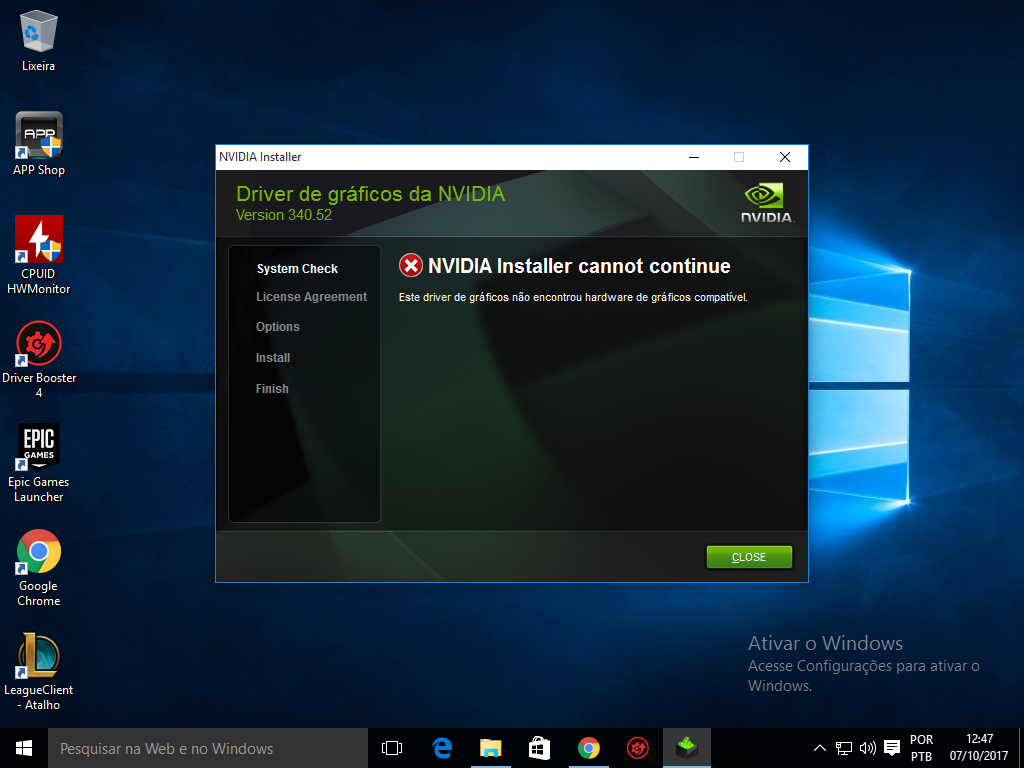Click the red error X icon
Viewport: 1024px width, 768px height.
tap(411, 266)
